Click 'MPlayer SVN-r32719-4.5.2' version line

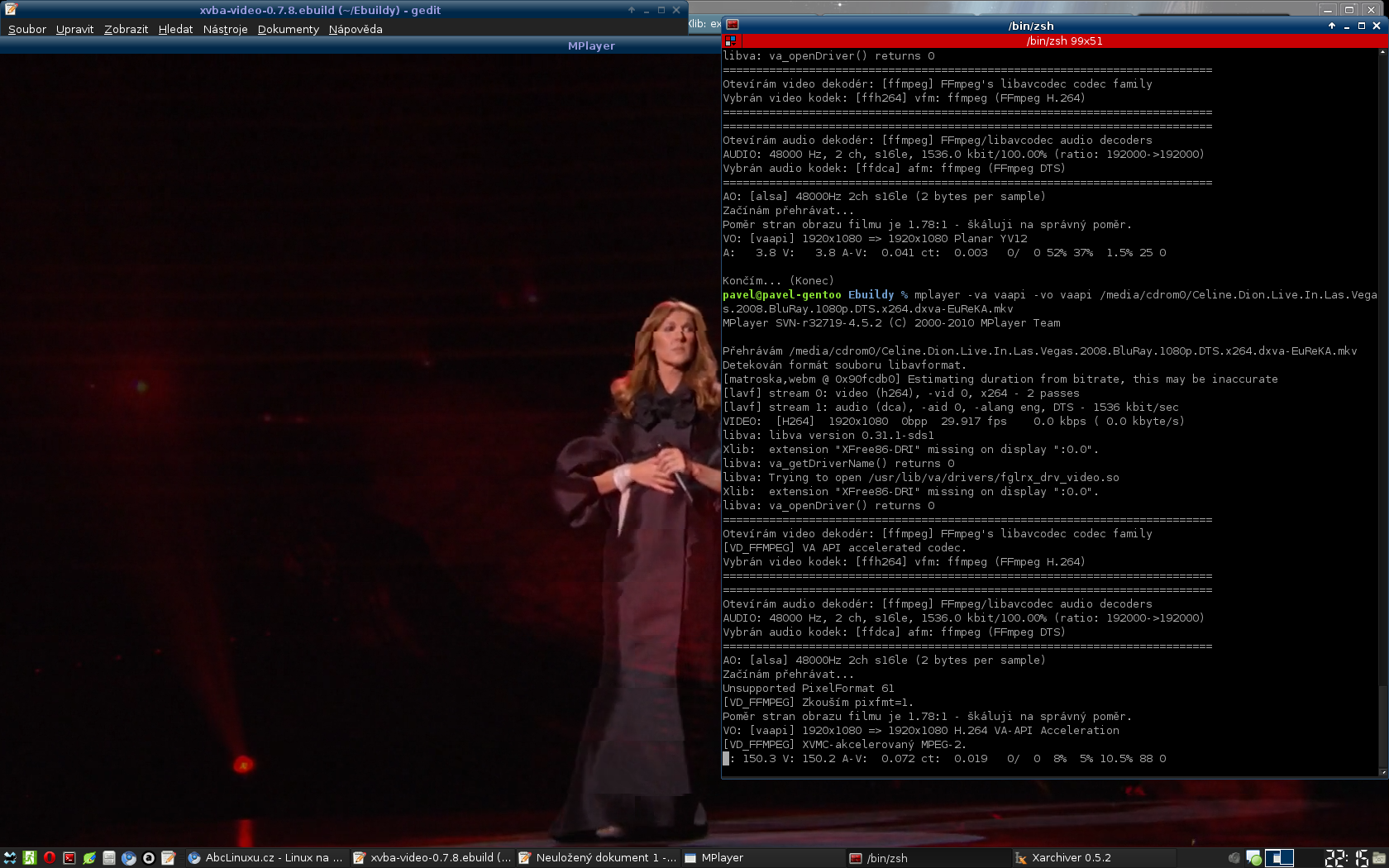(x=891, y=322)
